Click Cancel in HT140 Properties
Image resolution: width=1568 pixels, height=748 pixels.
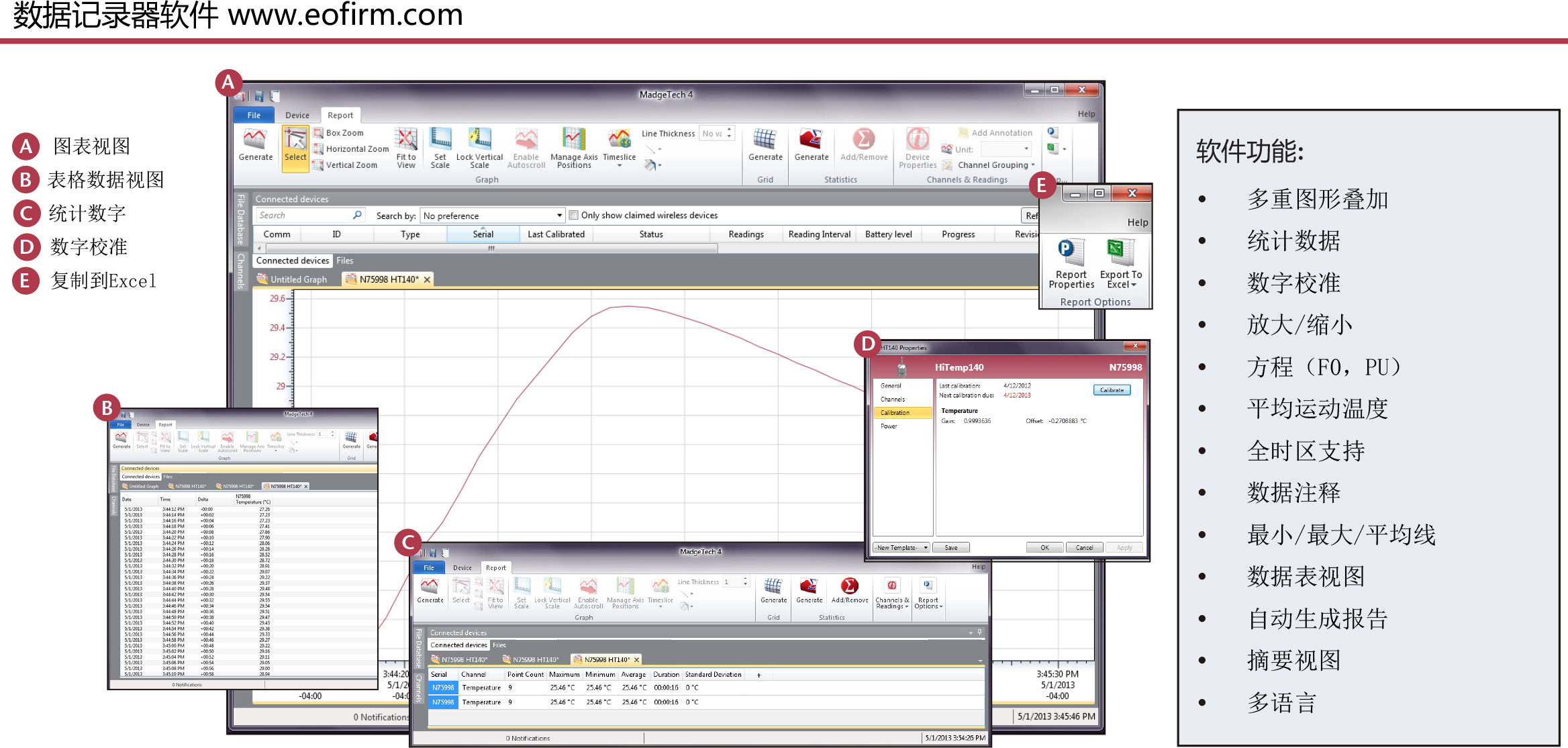coord(1084,548)
